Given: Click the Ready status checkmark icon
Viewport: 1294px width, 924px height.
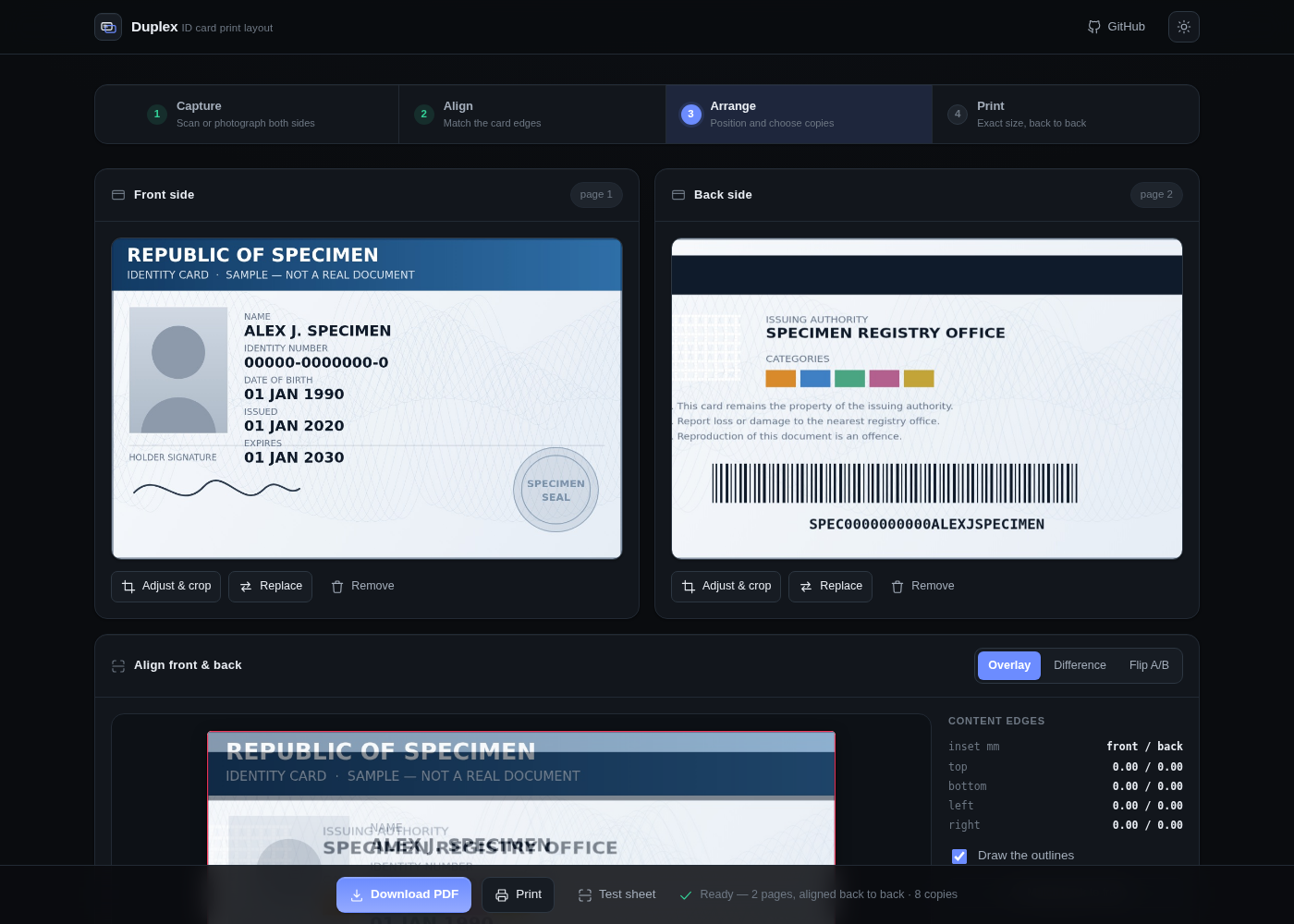Looking at the screenshot, I should click(686, 895).
